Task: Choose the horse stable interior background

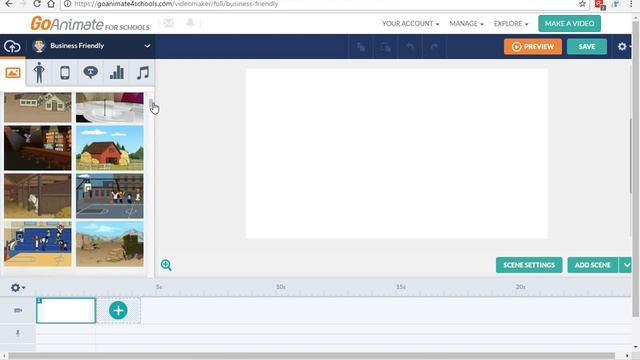Action: [x=38, y=196]
